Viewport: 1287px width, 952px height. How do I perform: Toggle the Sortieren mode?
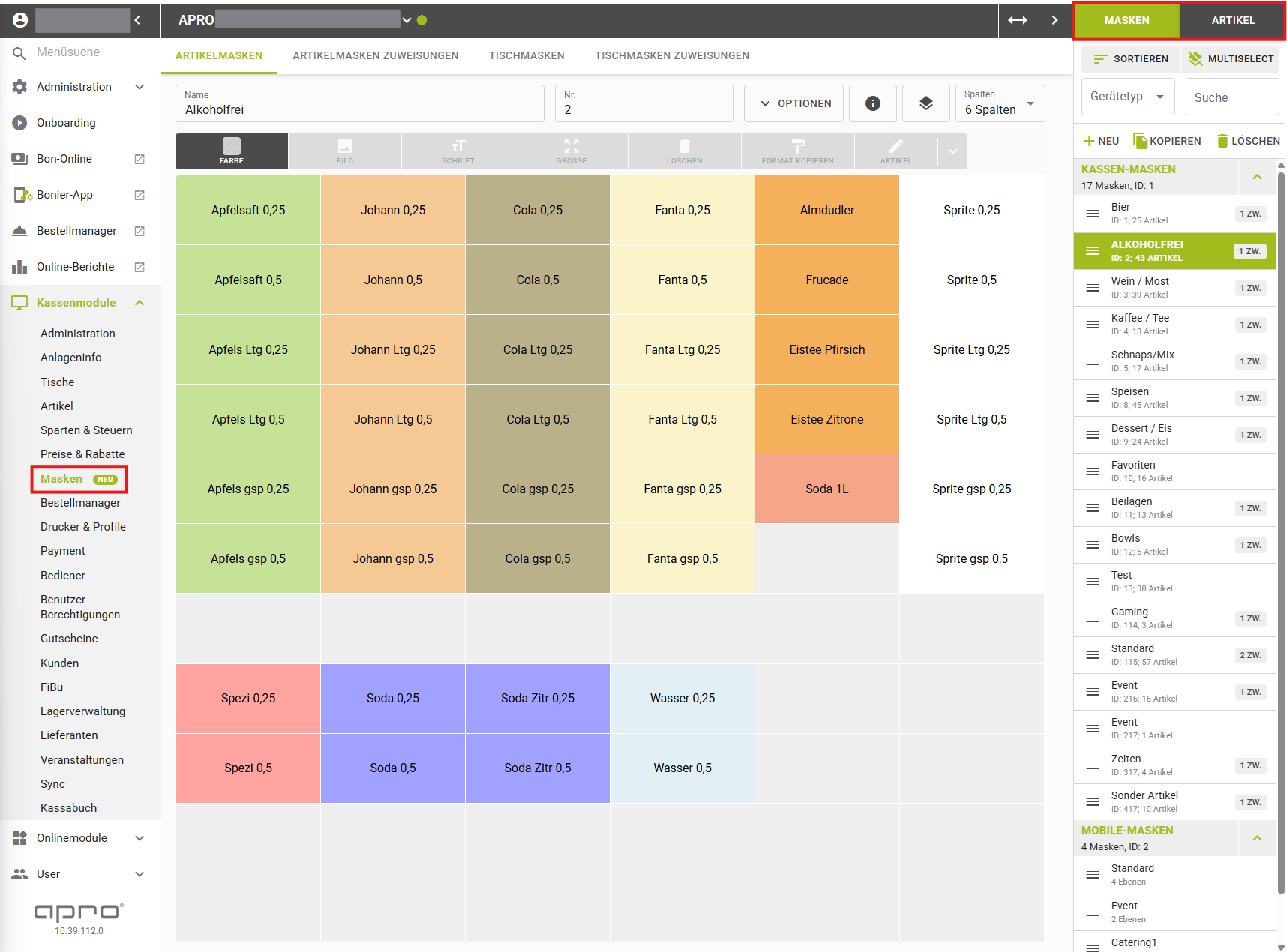coord(1130,58)
